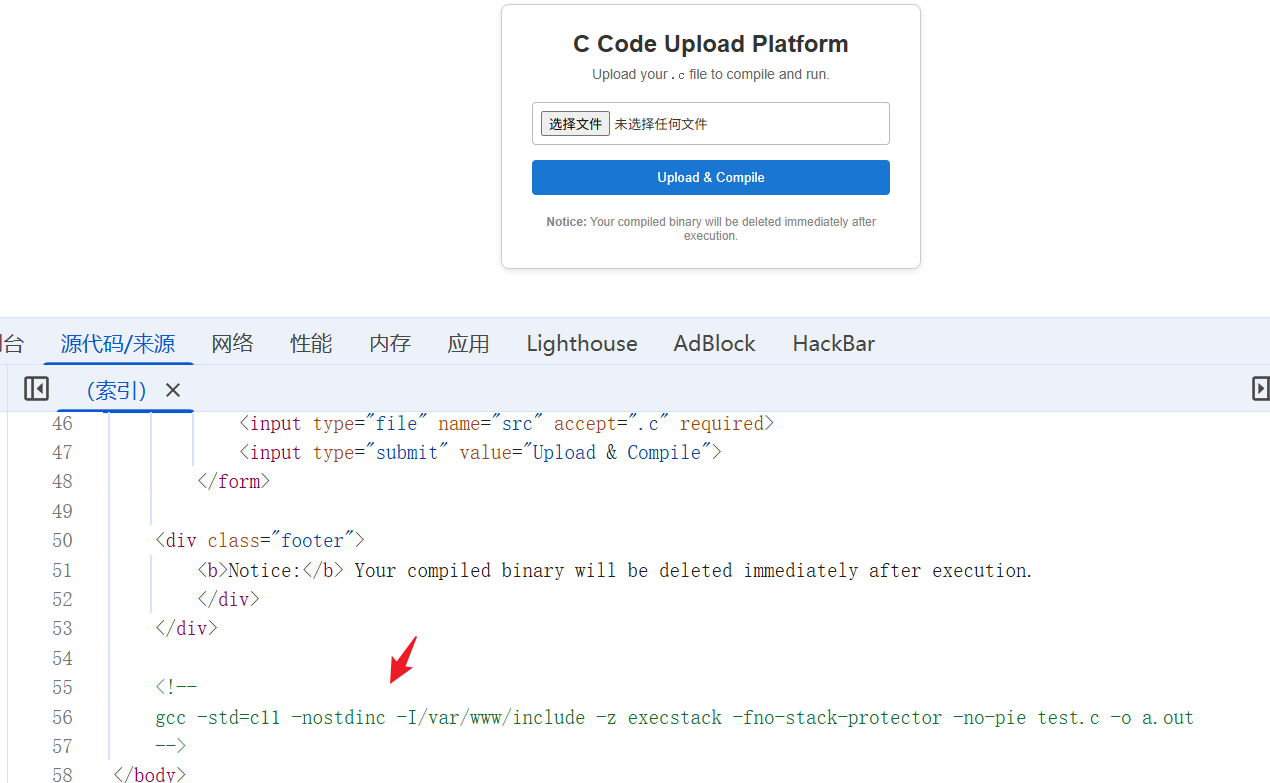Toggle the navigator sidebar panel icon
The image size is (1270, 783).
(x=36, y=389)
